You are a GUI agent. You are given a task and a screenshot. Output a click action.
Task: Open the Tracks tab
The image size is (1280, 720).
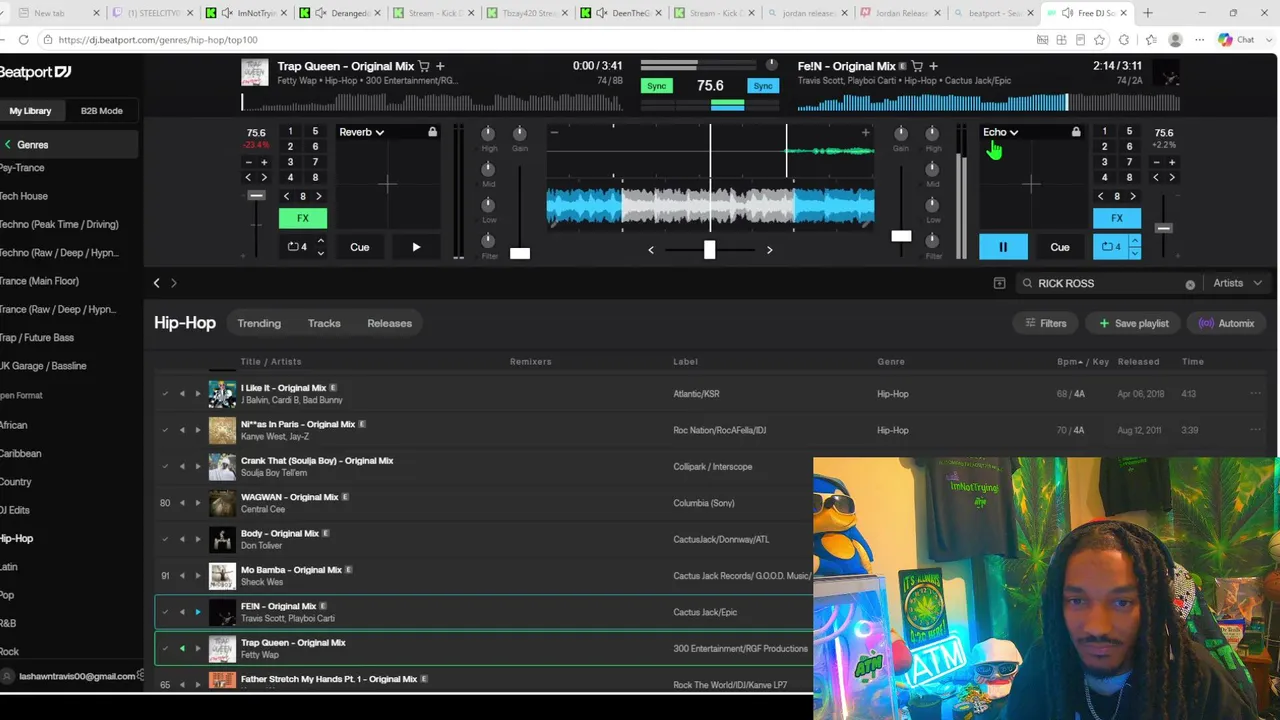click(x=324, y=323)
